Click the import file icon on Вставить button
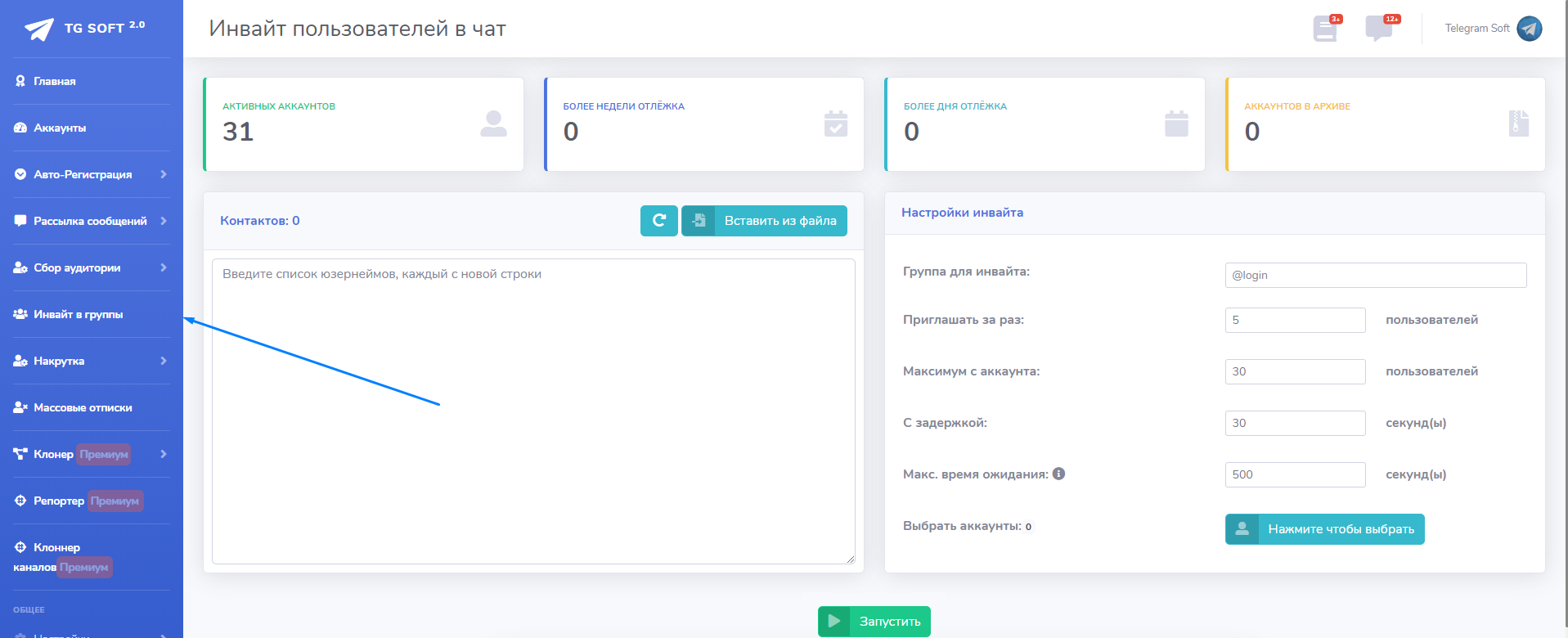Viewport: 1568px width, 638px height. [x=699, y=221]
